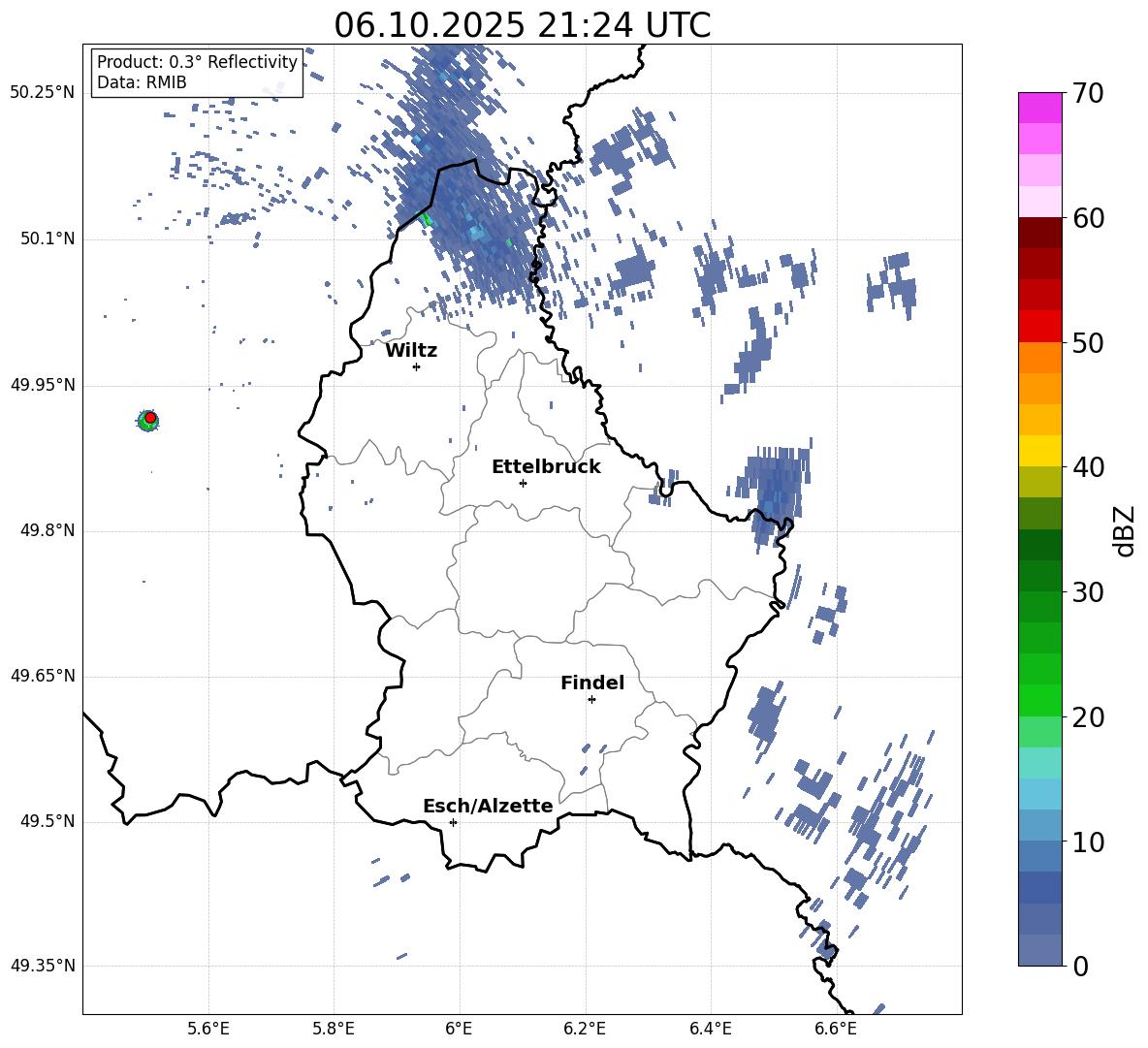This screenshot has height=1048, width=1148.
Task: Pick the yellow colorbar swatch above 40
Action: (x=1039, y=451)
